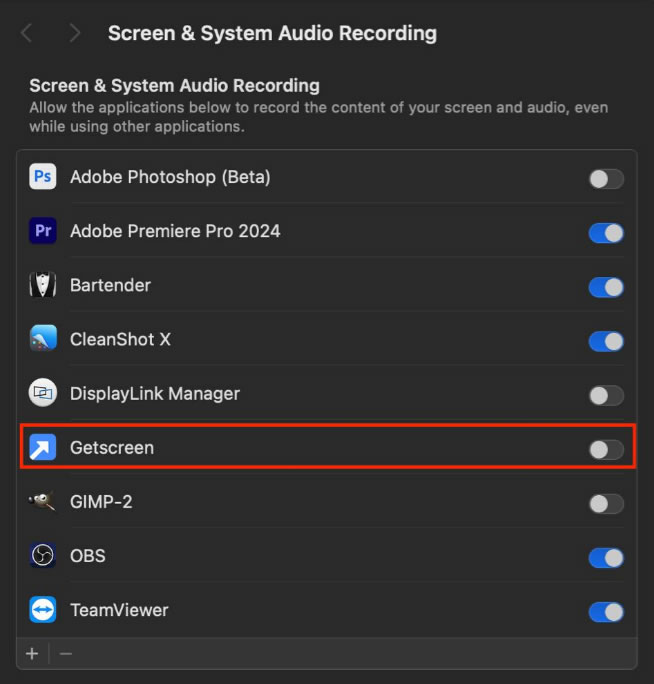The width and height of the screenshot is (654, 684).
Task: Click the Bartender tuxedo icon
Action: click(43, 286)
